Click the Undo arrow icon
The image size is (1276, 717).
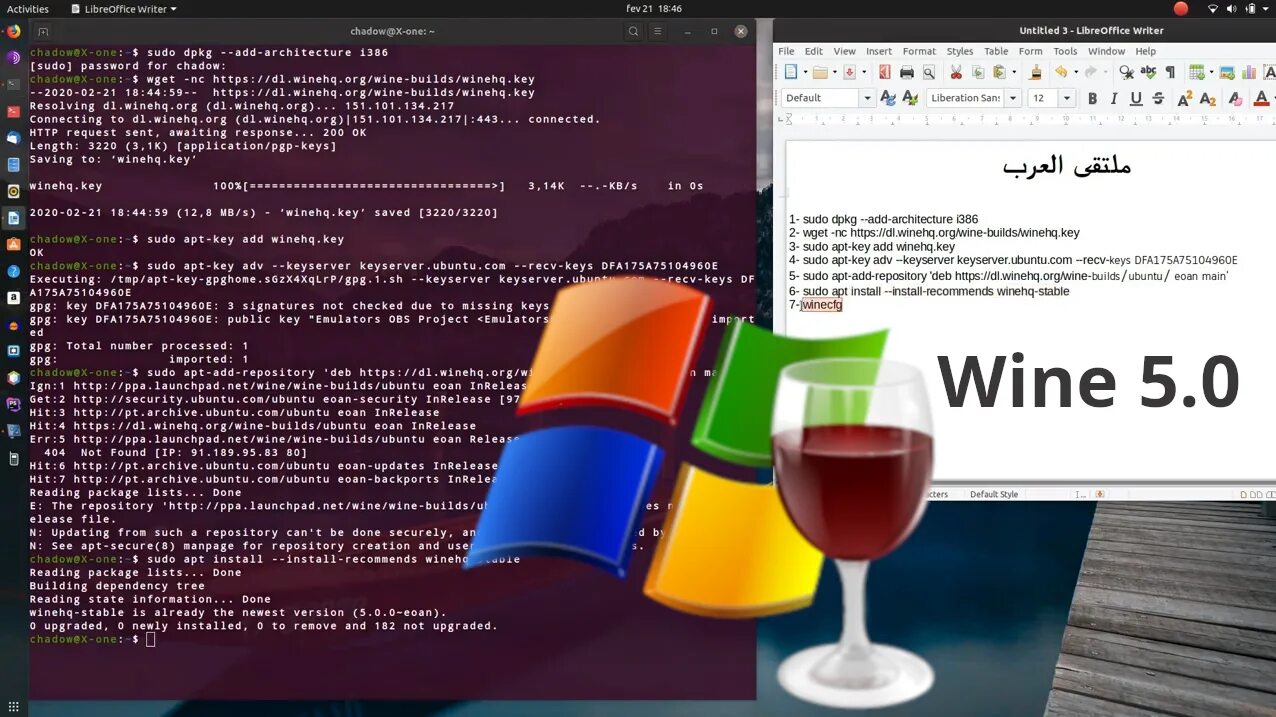coord(1062,72)
